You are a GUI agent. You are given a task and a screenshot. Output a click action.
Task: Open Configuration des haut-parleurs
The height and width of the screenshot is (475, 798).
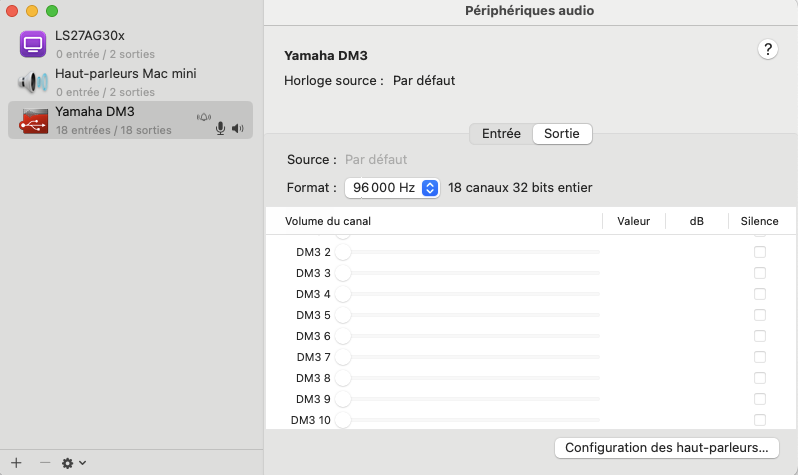pyautogui.click(x=666, y=447)
